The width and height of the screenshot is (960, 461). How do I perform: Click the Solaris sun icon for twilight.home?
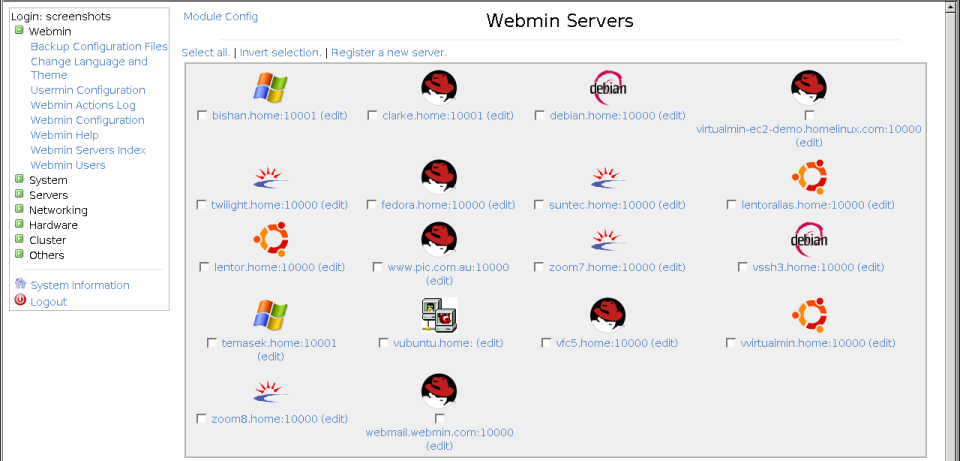coord(271,178)
